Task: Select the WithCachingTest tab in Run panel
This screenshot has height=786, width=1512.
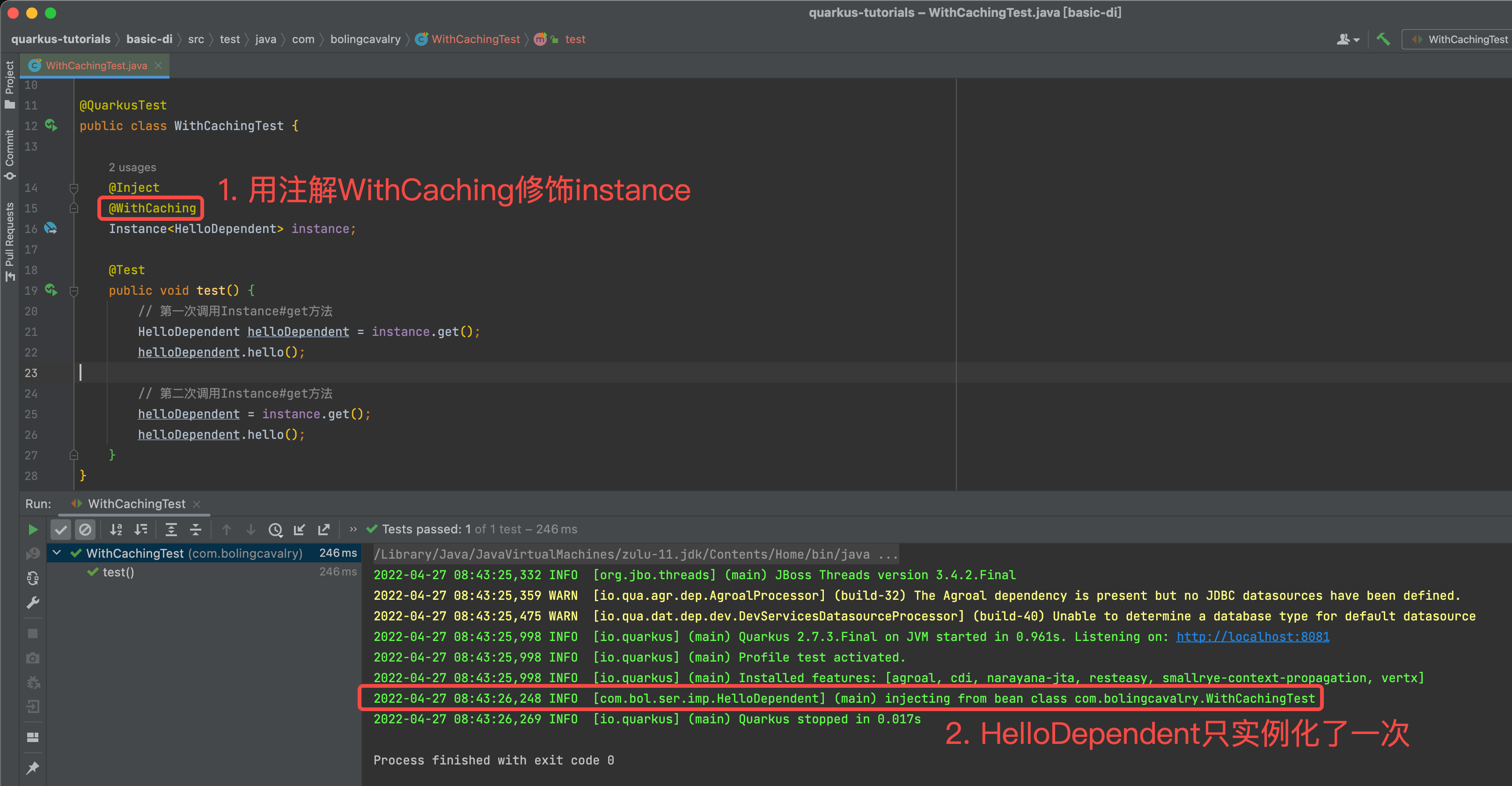Action: pyautogui.click(x=136, y=504)
